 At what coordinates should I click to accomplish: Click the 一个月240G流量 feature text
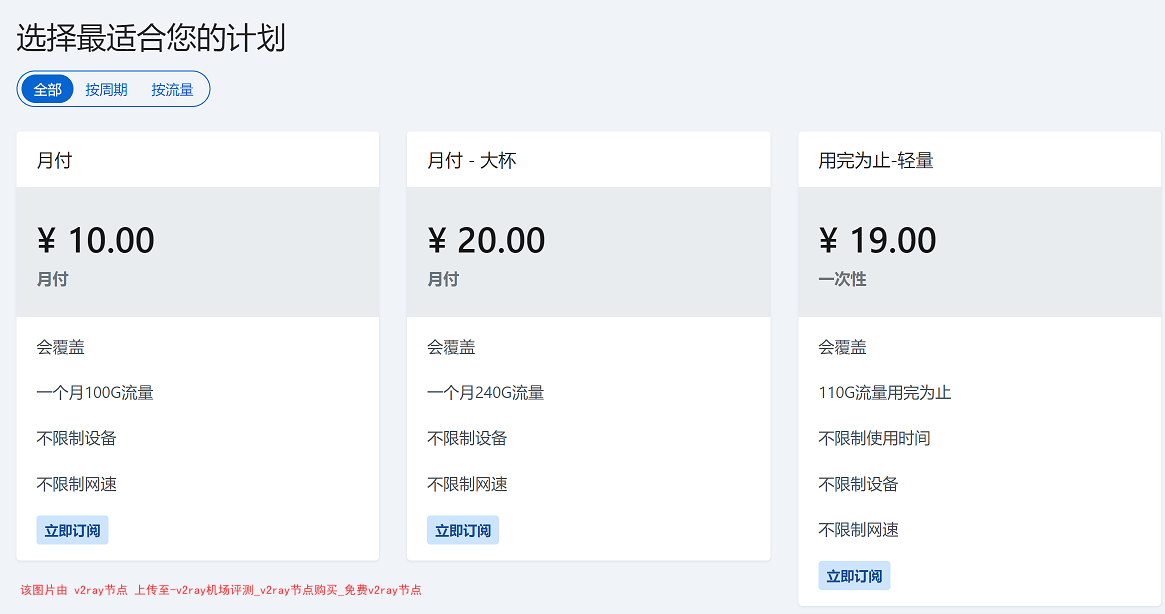[x=486, y=392]
